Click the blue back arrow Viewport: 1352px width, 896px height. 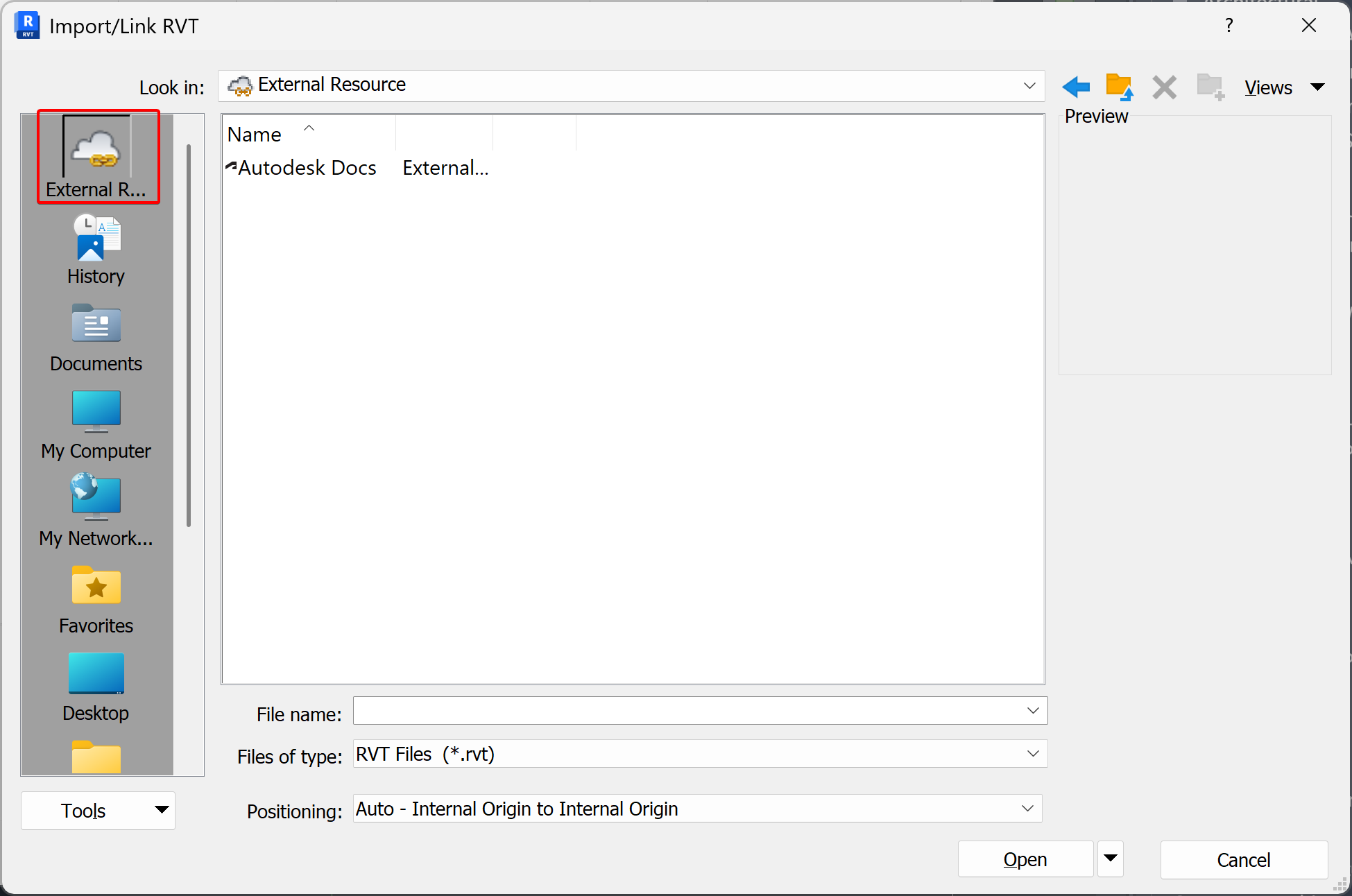tap(1075, 87)
